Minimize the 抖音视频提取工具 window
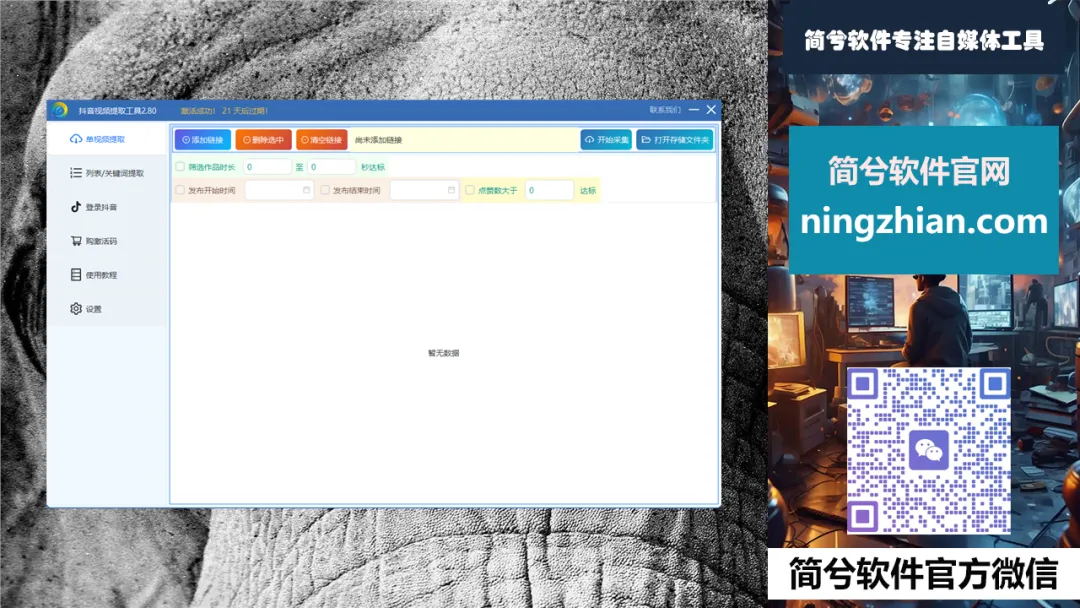The image size is (1080, 608). pos(694,109)
